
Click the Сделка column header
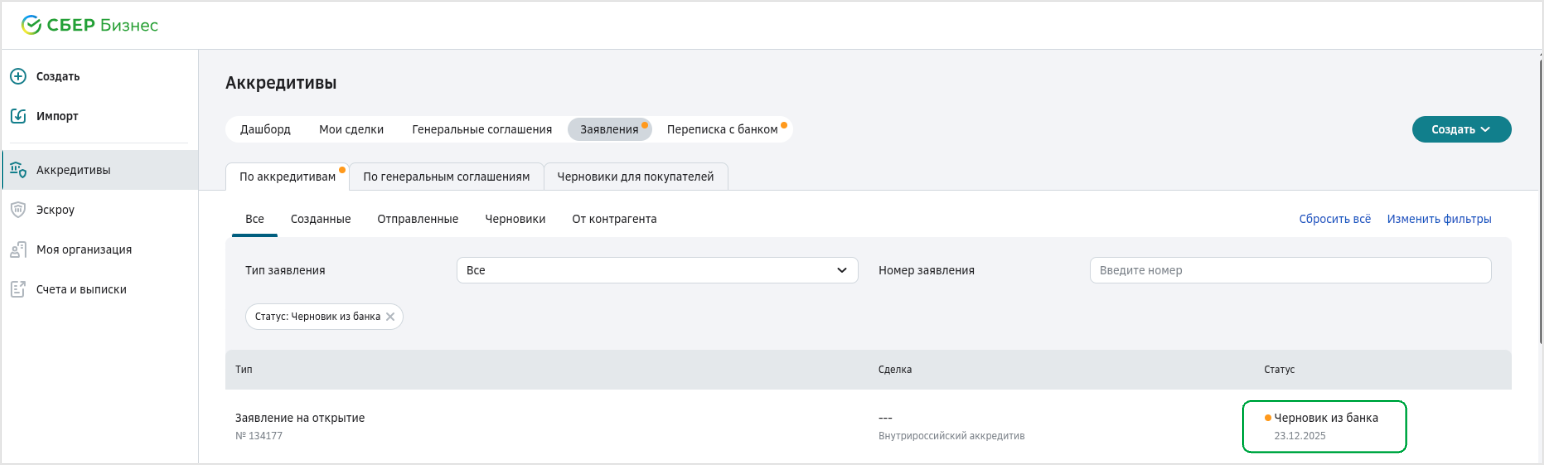(x=894, y=370)
